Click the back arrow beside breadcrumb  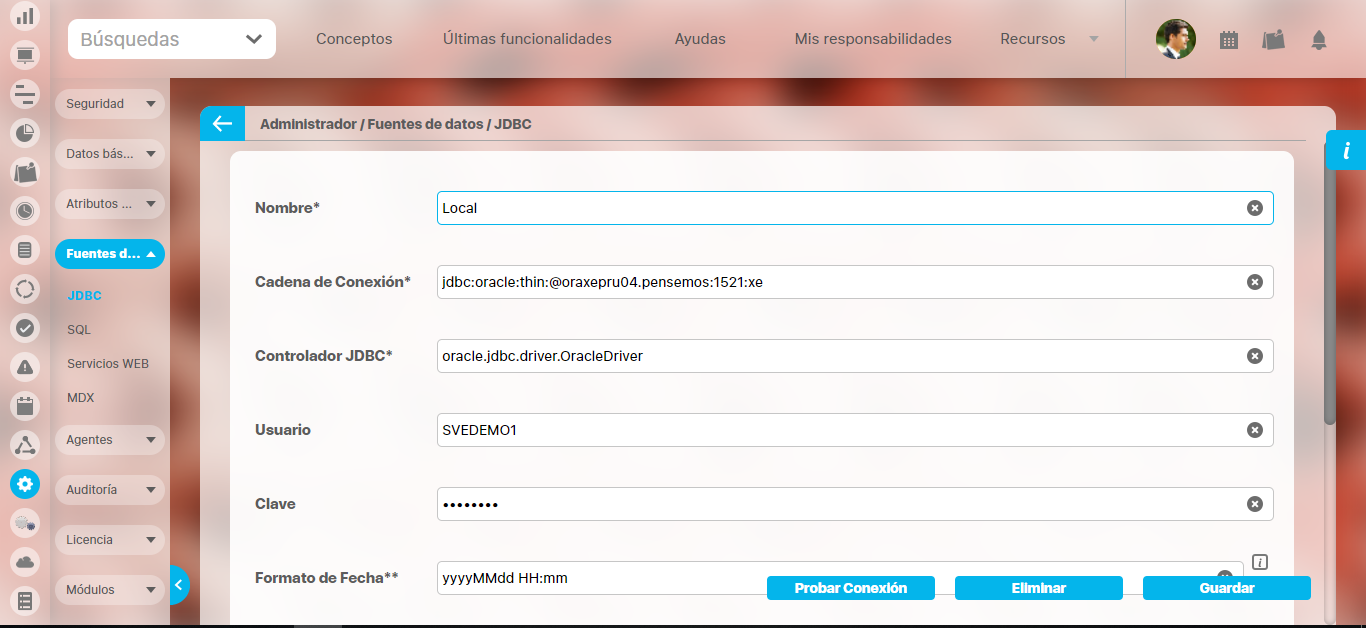222,124
